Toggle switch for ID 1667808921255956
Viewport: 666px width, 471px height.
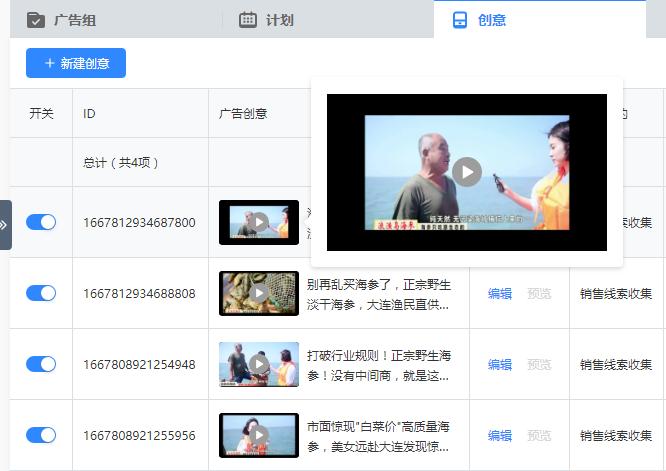[x=41, y=435]
